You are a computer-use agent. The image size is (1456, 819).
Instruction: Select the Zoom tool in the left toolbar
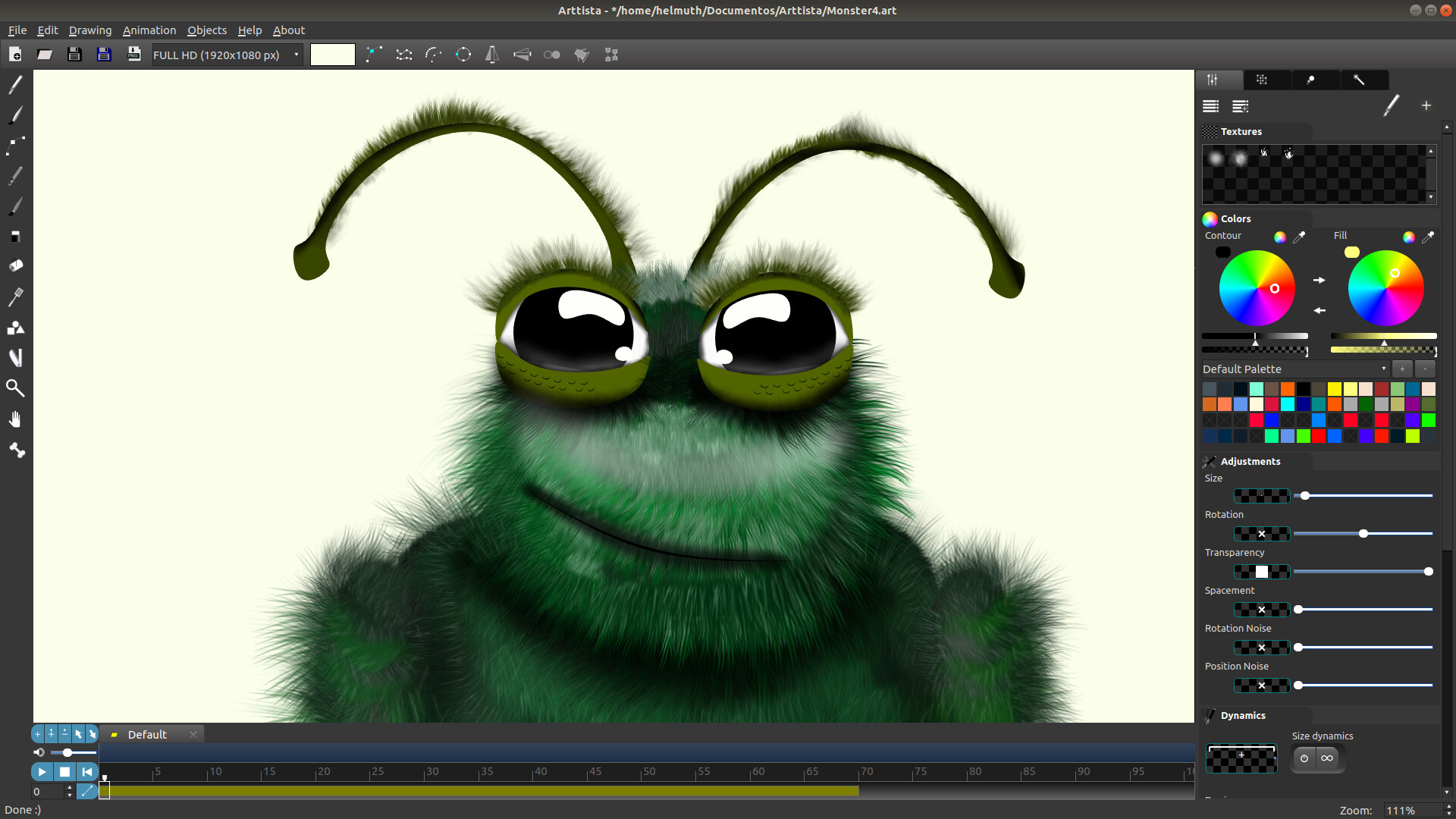[x=15, y=388]
